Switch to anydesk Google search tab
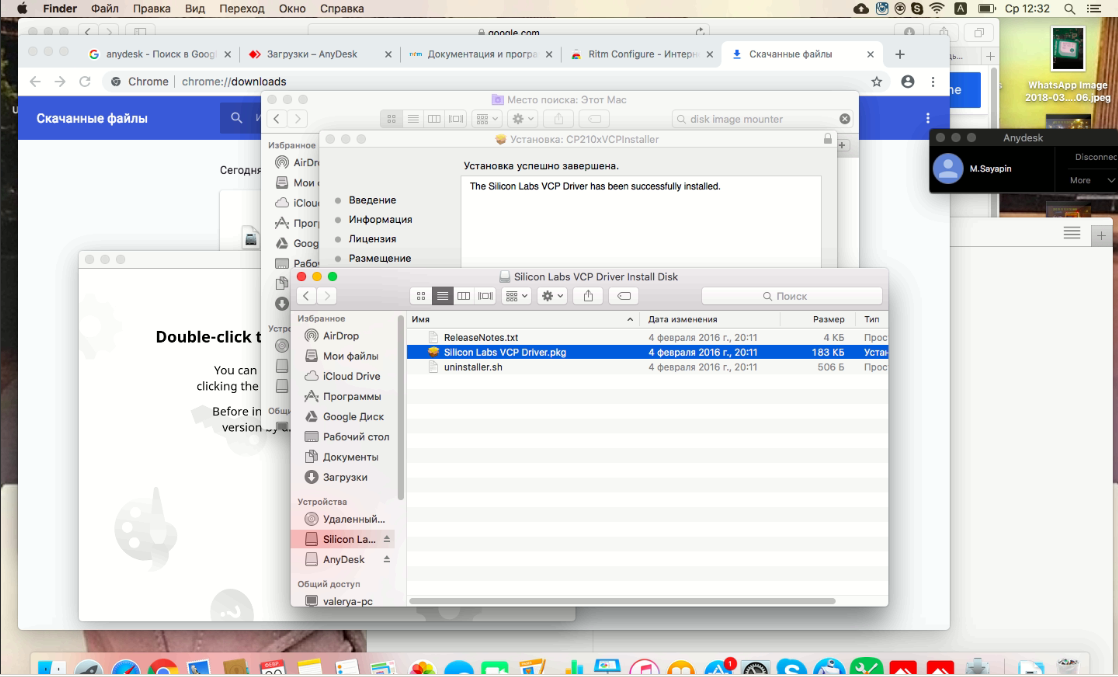Screen dimensions: 1118x677 [160, 54]
